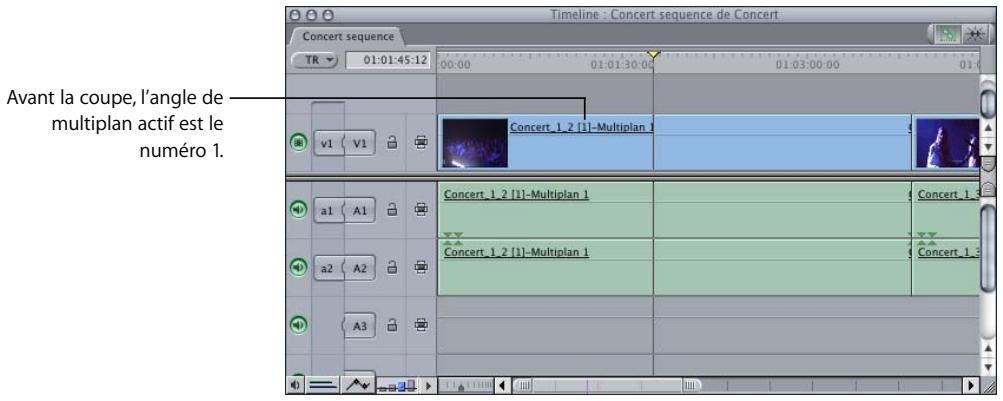Open the Concert sequence tab
1003x401 pixels.
[x=348, y=36]
